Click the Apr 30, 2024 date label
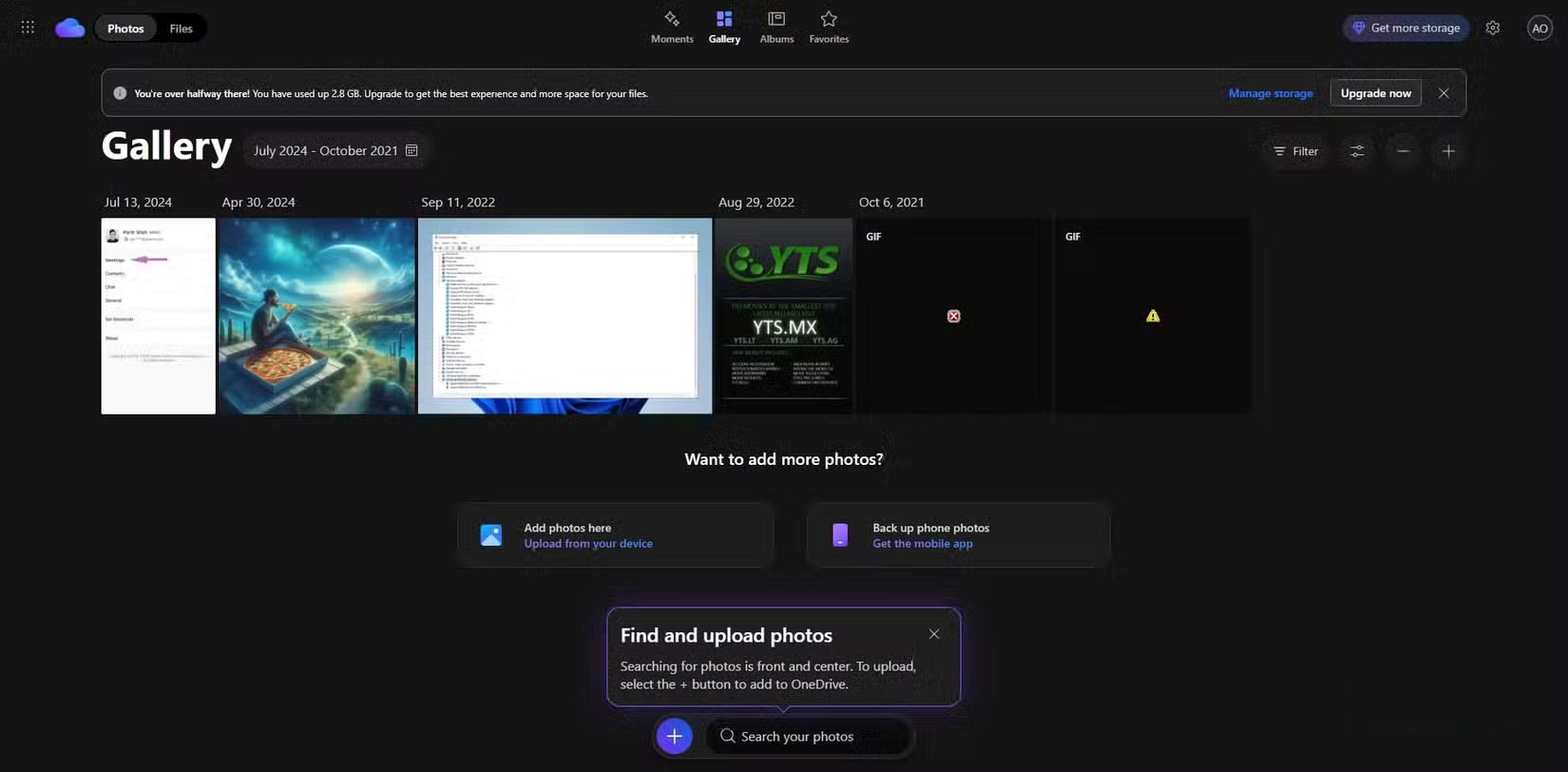 point(258,203)
